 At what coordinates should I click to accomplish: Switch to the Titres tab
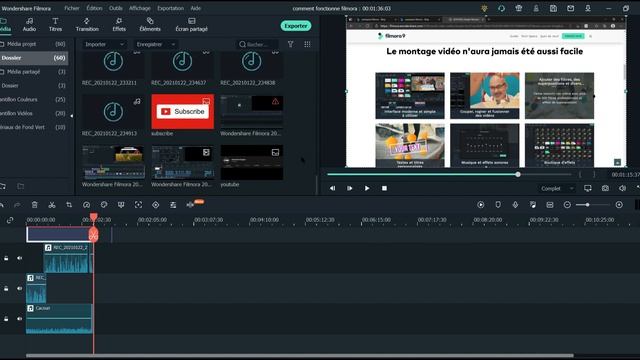[x=55, y=24]
